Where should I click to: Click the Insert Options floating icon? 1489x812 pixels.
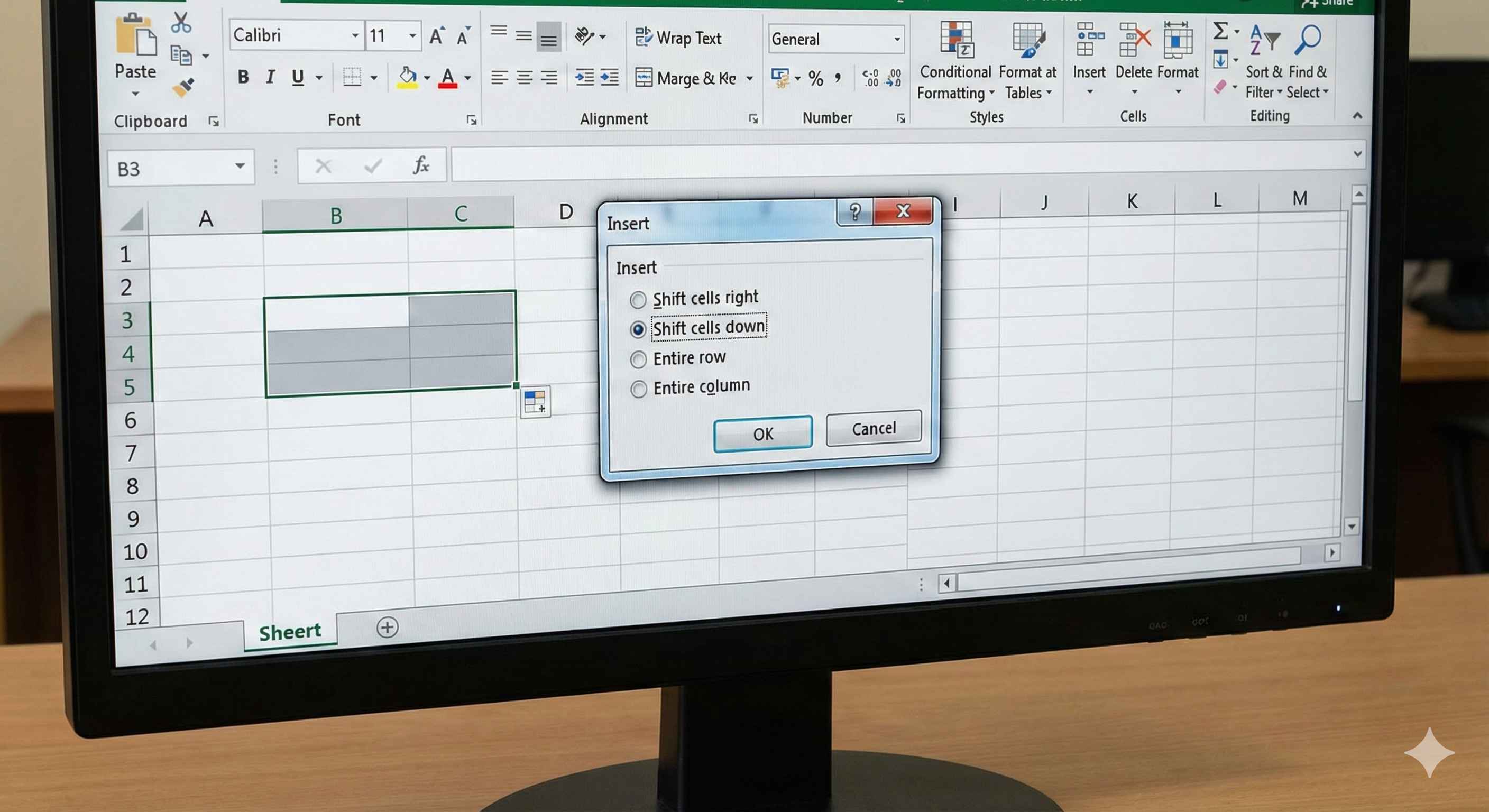pyautogui.click(x=535, y=401)
